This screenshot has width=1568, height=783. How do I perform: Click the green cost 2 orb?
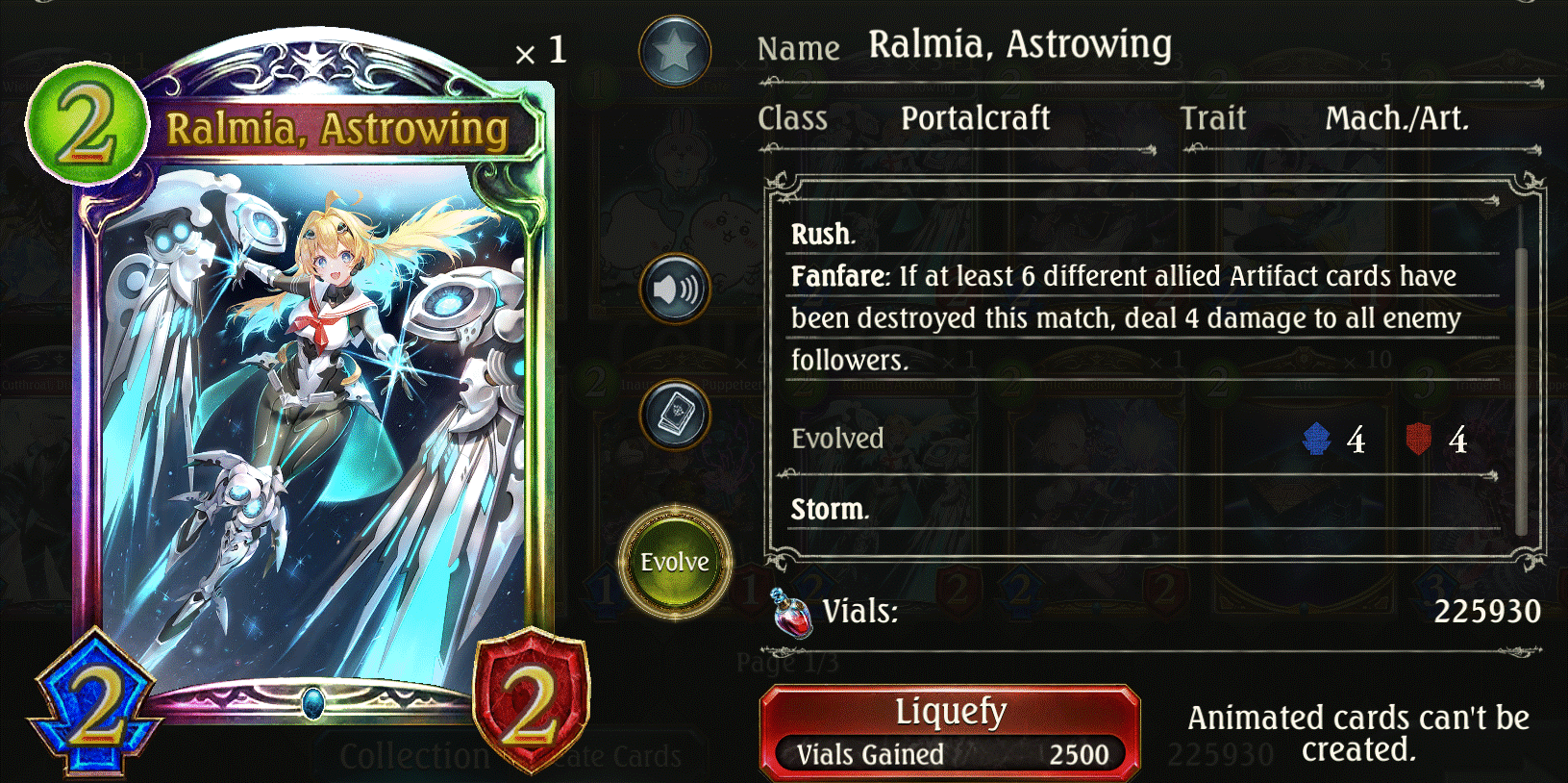pyautogui.click(x=87, y=123)
